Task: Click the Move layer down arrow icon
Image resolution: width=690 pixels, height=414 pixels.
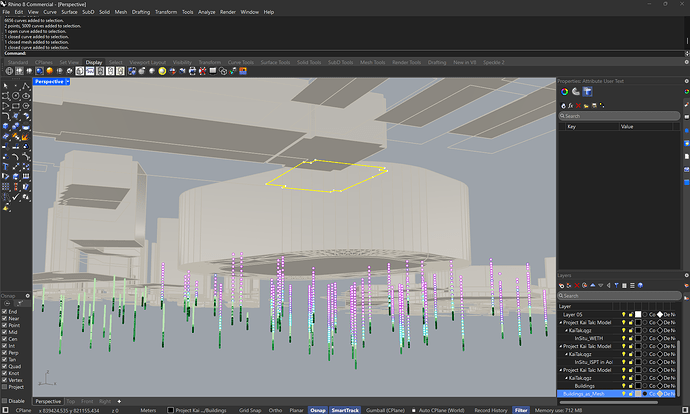Action: pyautogui.click(x=601, y=286)
